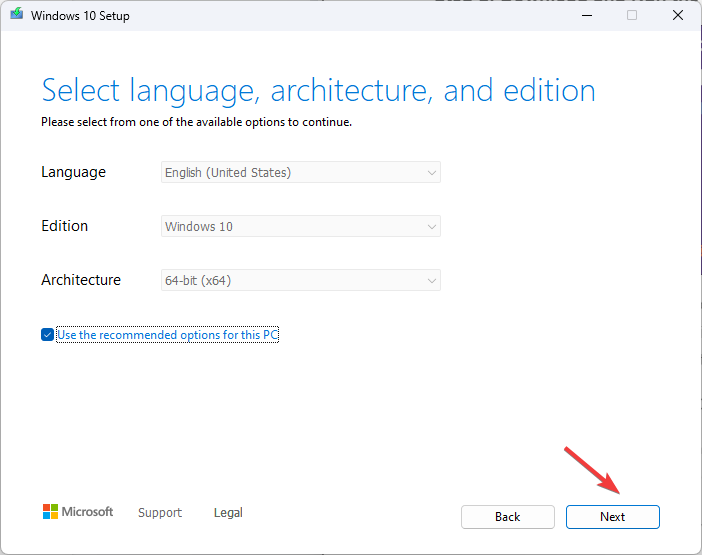The image size is (702, 555).
Task: Select the 64-bit (x64) architecture field
Action: pyautogui.click(x=290, y=281)
